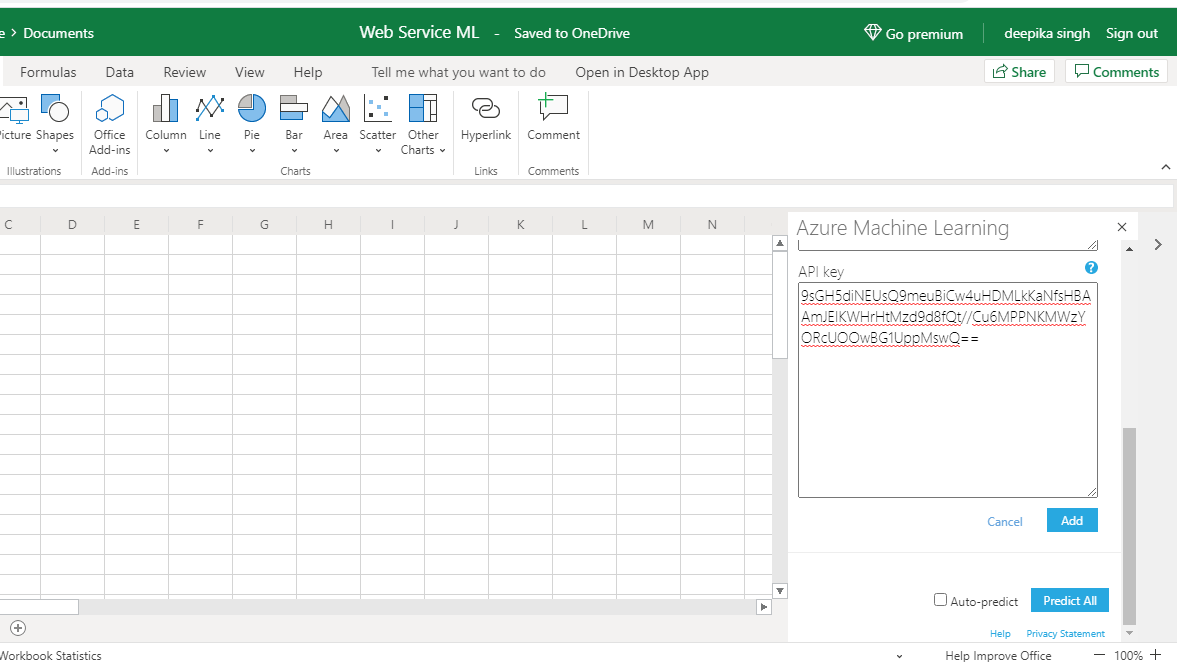Click the sheet scroll up arrow
This screenshot has height=662, width=1177.
click(x=780, y=243)
